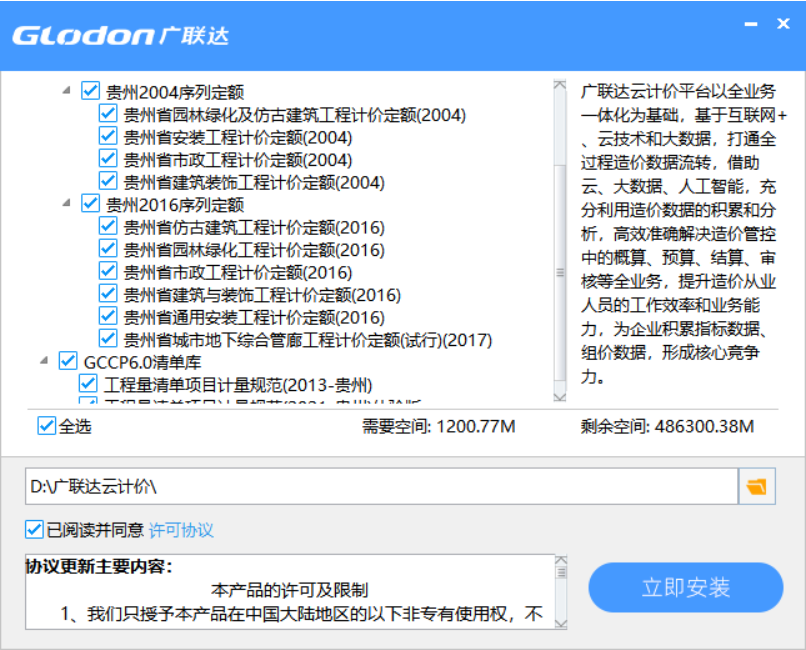Click the Glodon 广联达 logo
This screenshot has height=650, width=806.
(x=121, y=35)
